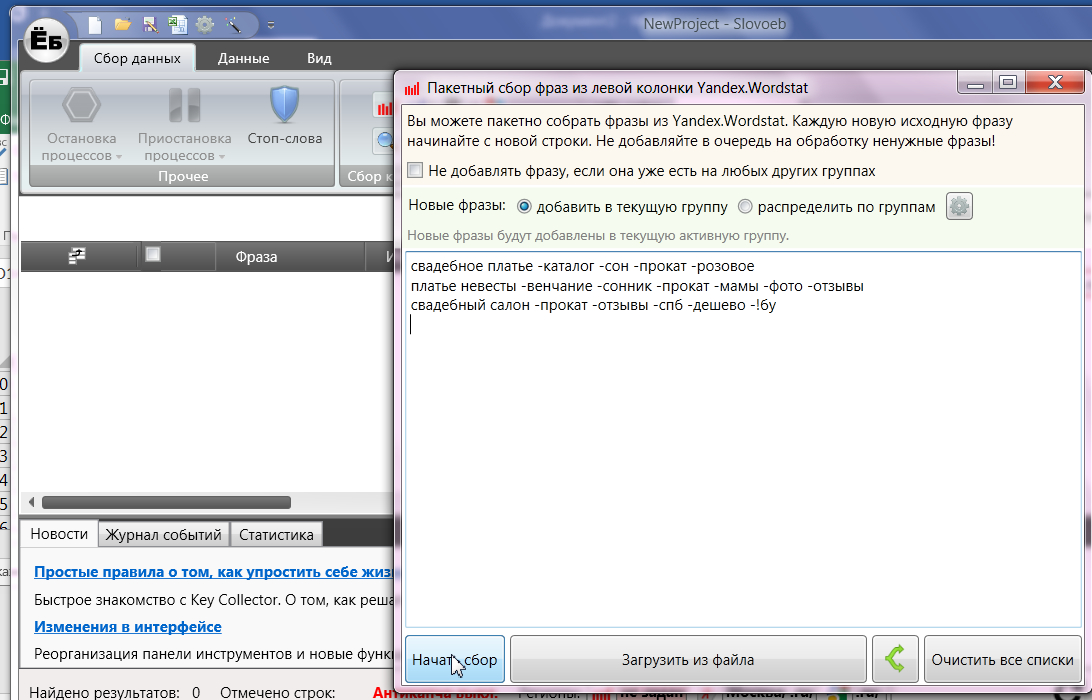Click the Очистить все списки button

pyautogui.click(x=1002, y=659)
